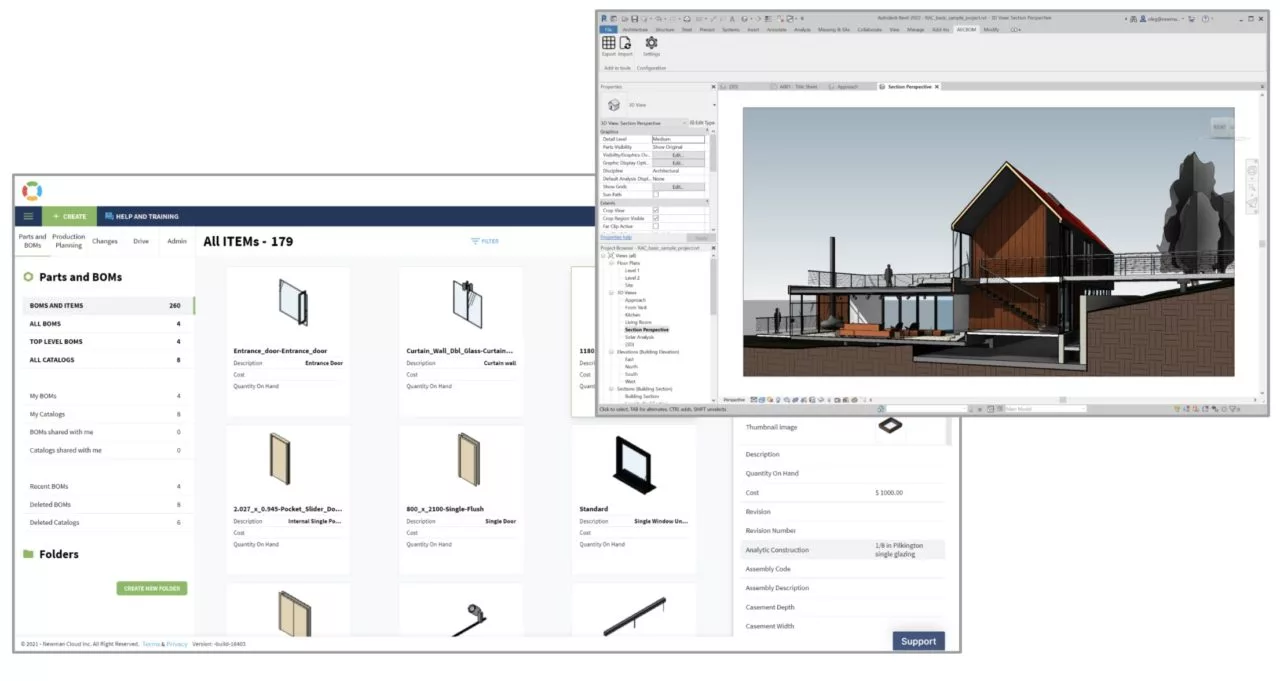Click the 3D View cube icon in Properties
The width and height of the screenshot is (1280, 681).
coord(614,104)
